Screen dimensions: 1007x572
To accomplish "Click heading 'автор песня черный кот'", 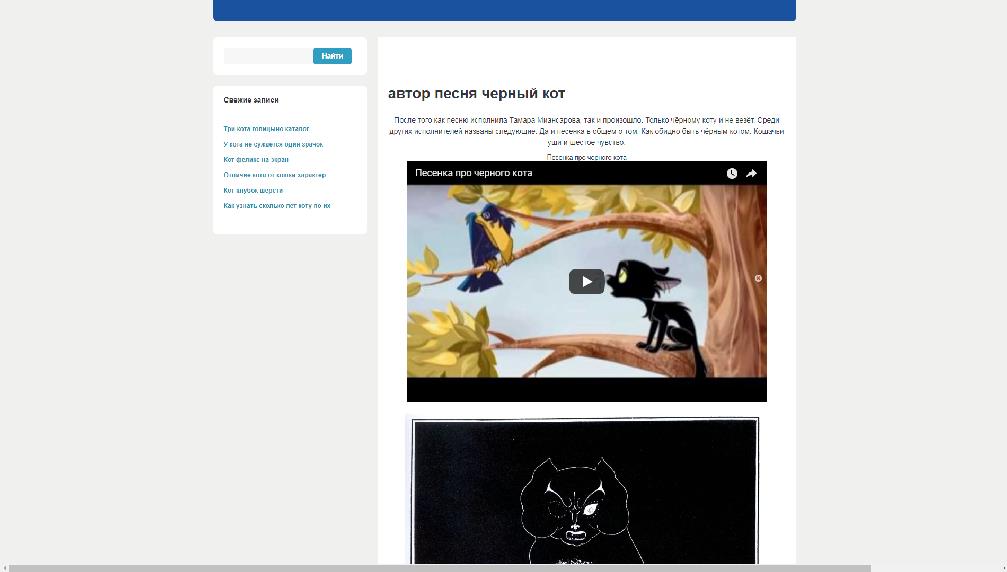I will point(477,94).
